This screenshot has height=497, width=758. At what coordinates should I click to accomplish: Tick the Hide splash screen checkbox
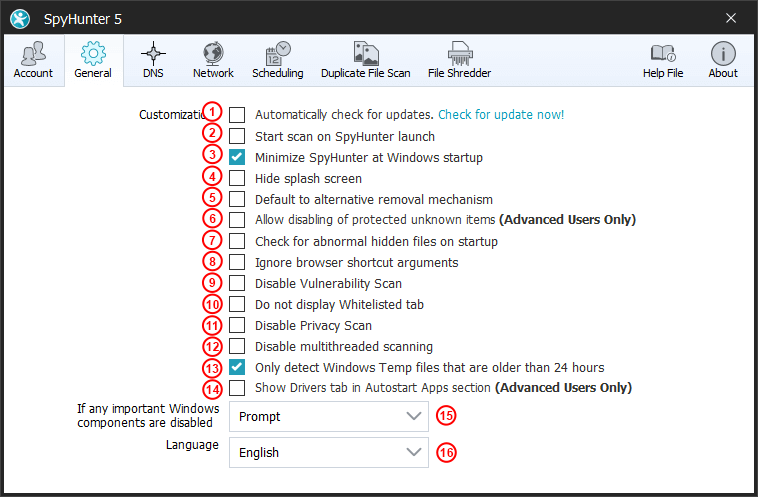click(x=237, y=178)
